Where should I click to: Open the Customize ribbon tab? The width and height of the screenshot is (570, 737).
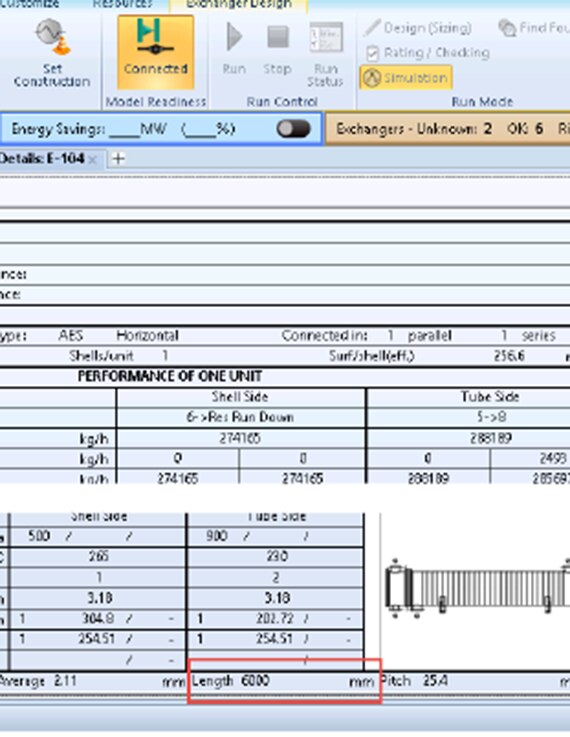(x=30, y=4)
